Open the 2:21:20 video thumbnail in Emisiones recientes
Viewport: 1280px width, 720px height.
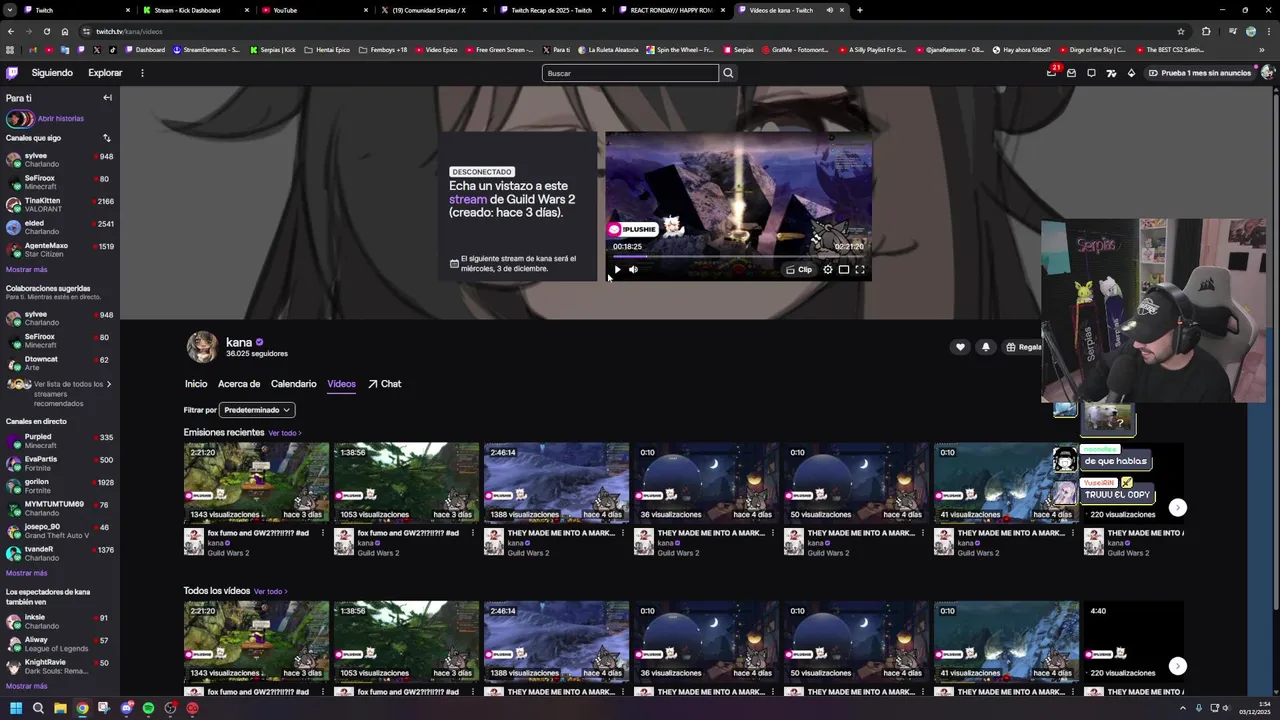256,483
